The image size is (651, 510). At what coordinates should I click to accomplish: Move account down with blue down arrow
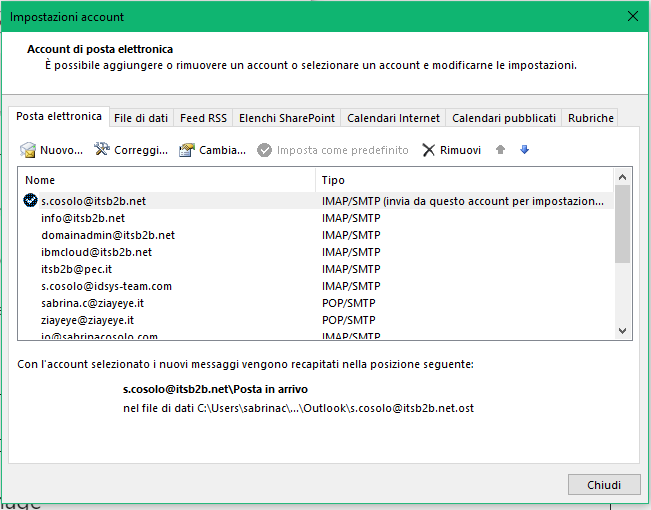point(524,150)
